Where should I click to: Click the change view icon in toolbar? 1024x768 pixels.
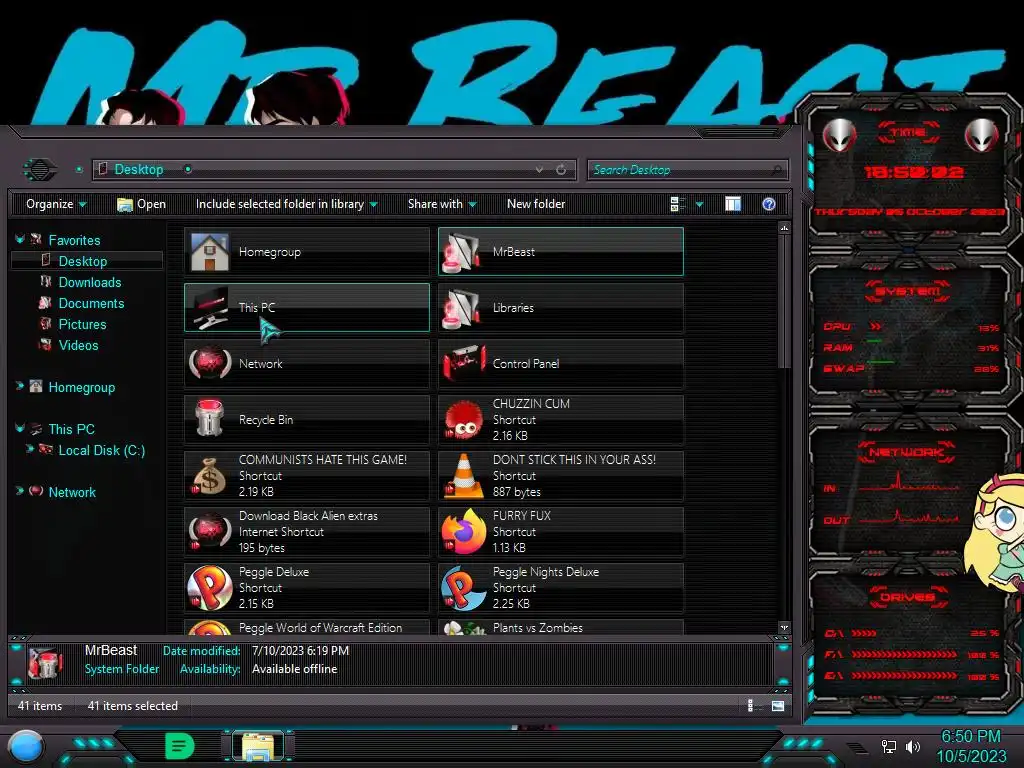point(678,204)
